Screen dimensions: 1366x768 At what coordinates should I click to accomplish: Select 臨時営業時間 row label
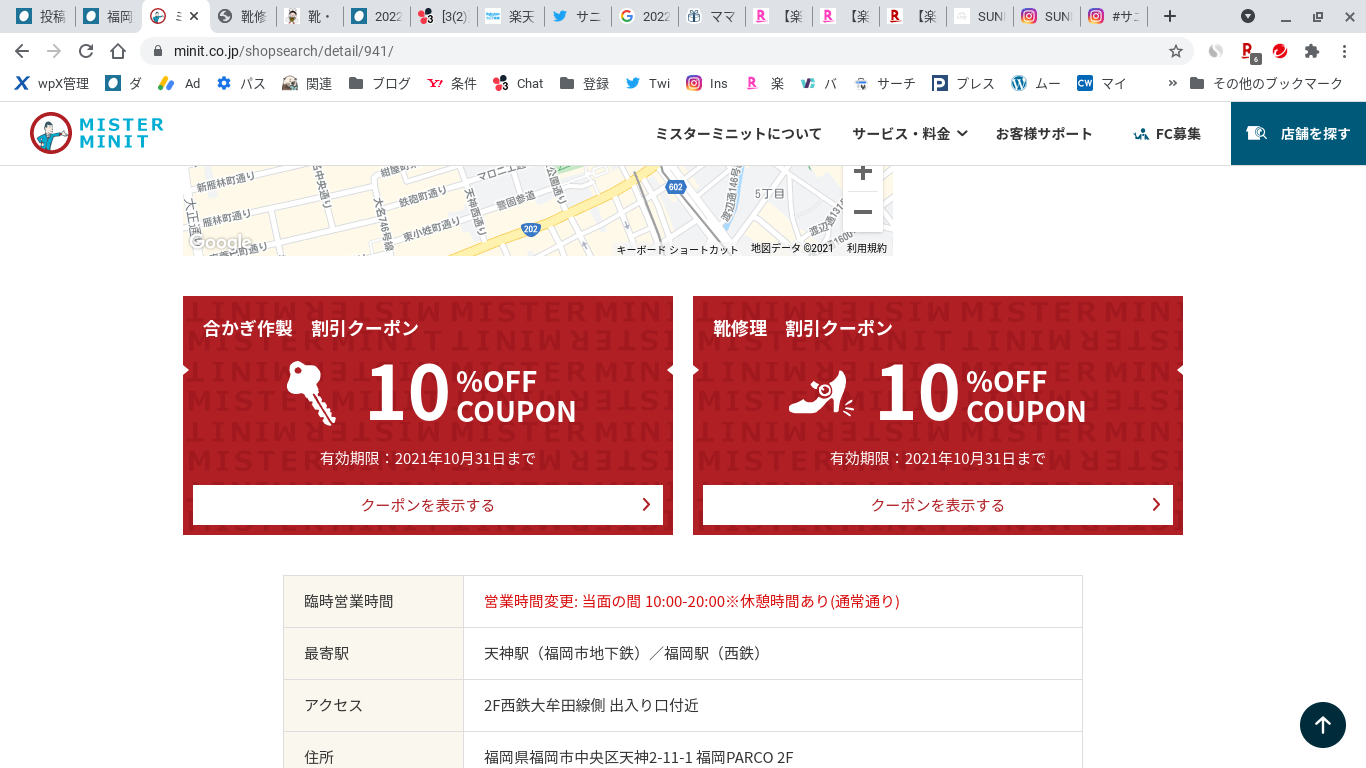pos(348,602)
